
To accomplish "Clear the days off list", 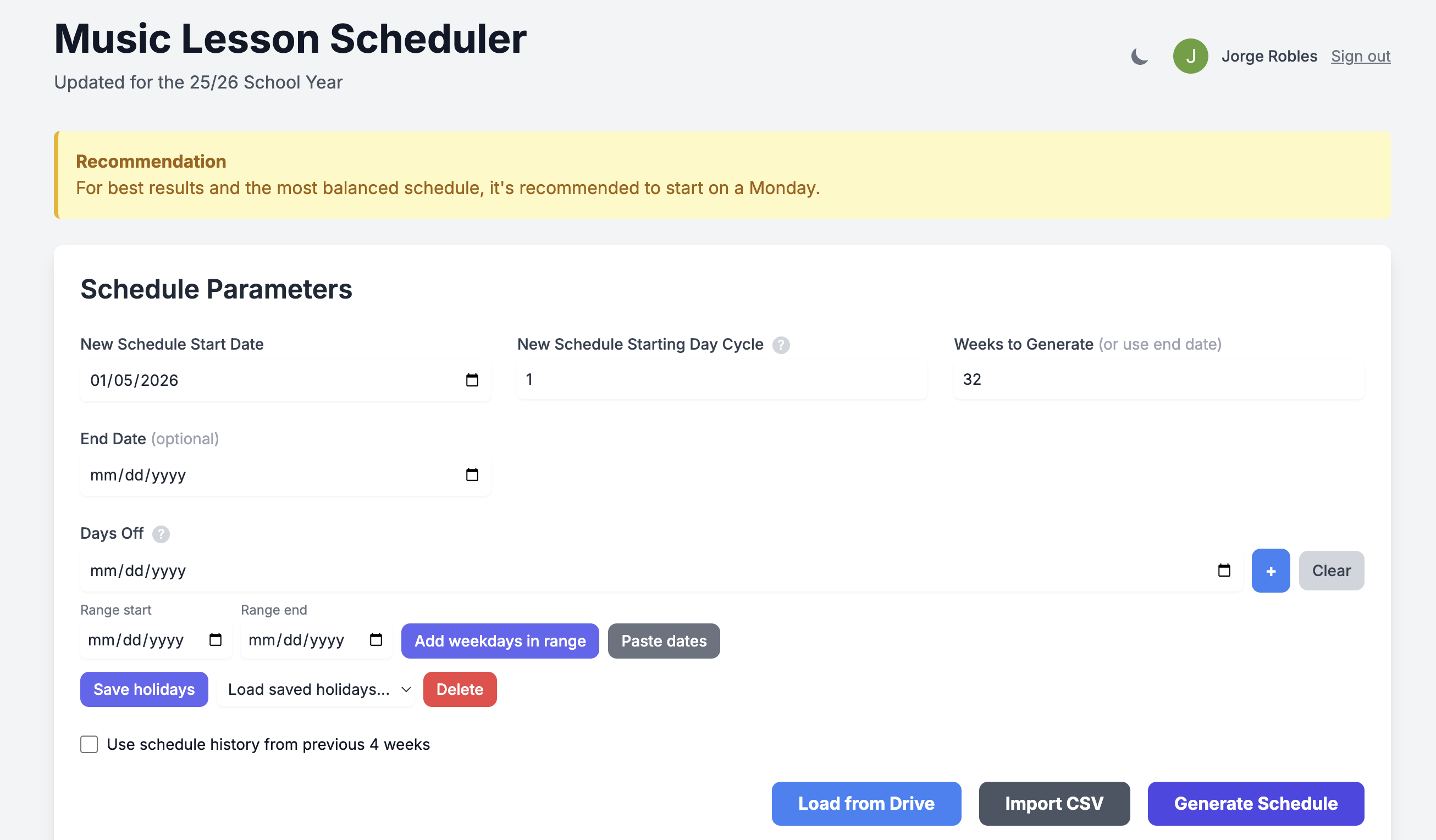I will click(1331, 571).
